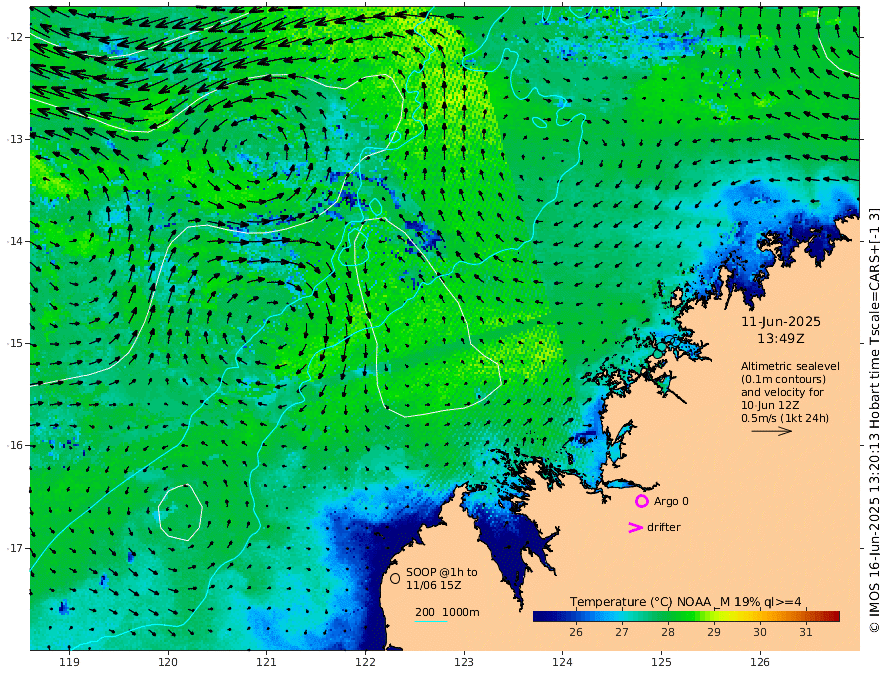Click the 'Altimetric sealevel' legend text

790,366
